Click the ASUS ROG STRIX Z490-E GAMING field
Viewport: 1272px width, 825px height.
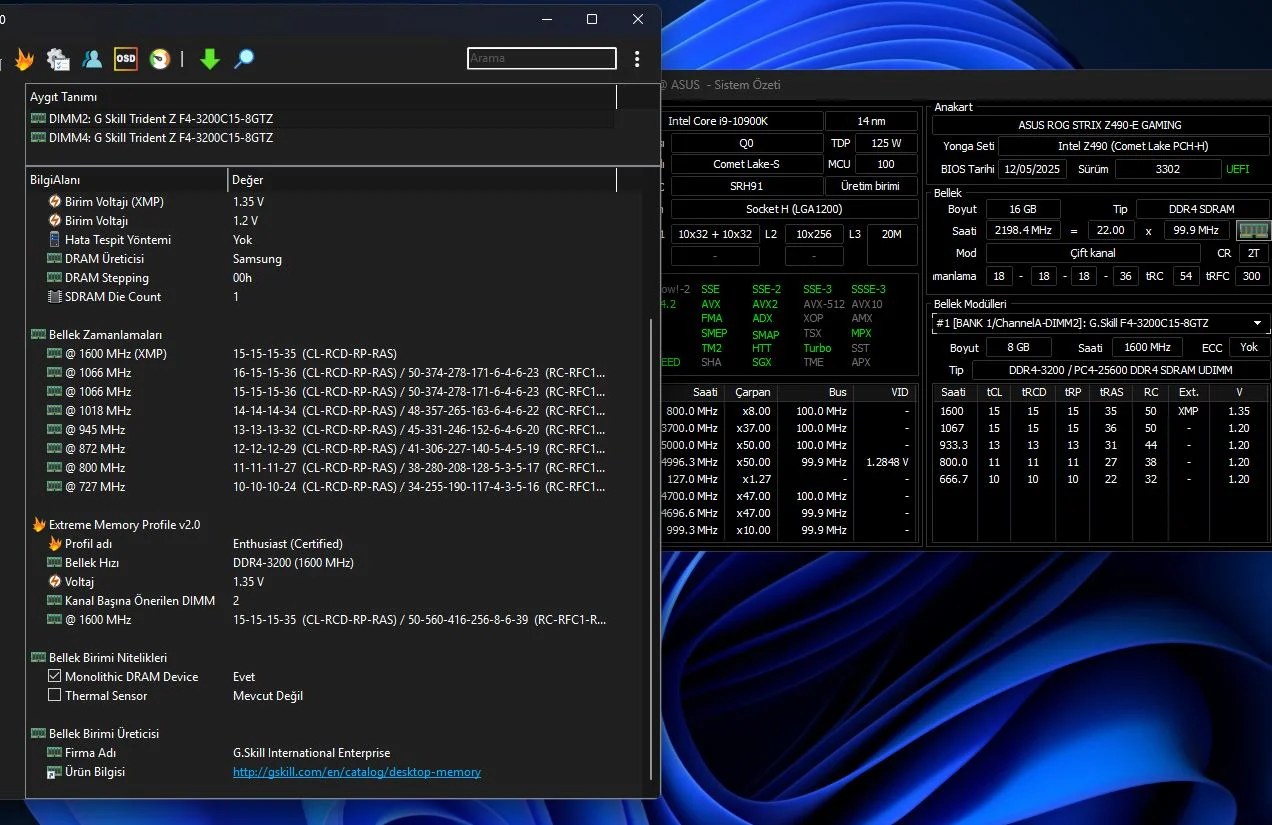[1100, 125]
